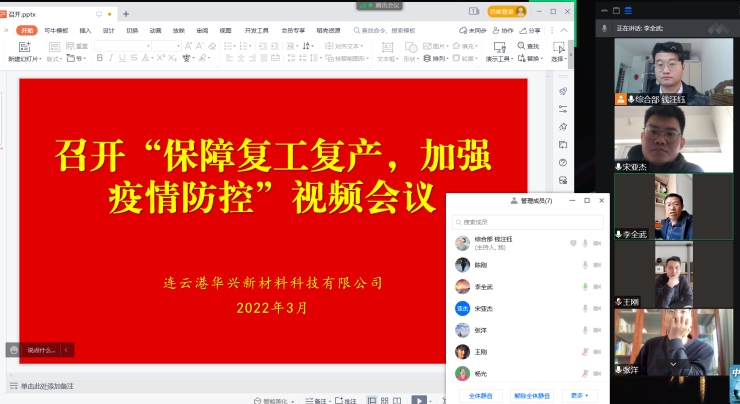Screen dimensions: 740x404
Task: Switch to the 插入 ribbon tab
Action: click(x=85, y=31)
